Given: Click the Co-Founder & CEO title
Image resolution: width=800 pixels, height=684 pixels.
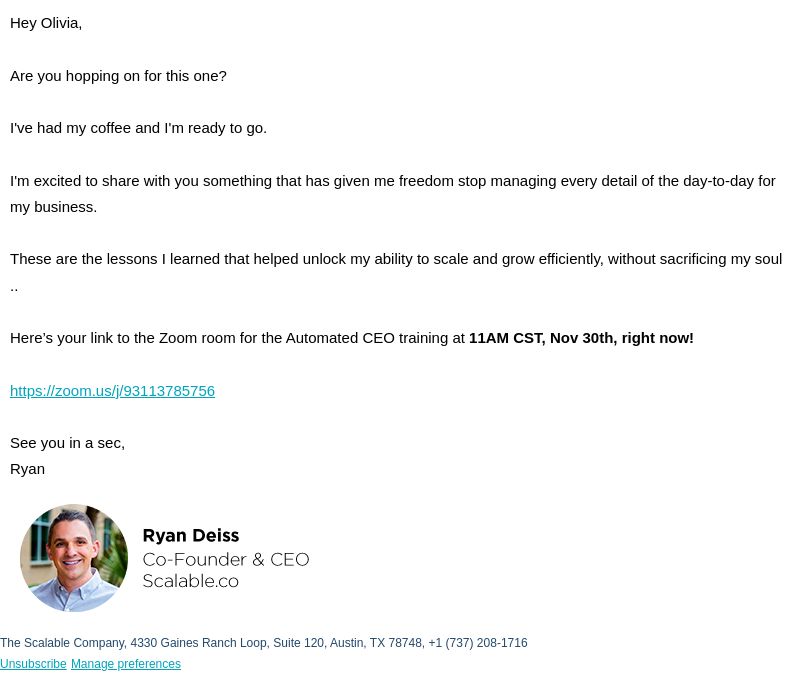Looking at the screenshot, I should point(226,559).
